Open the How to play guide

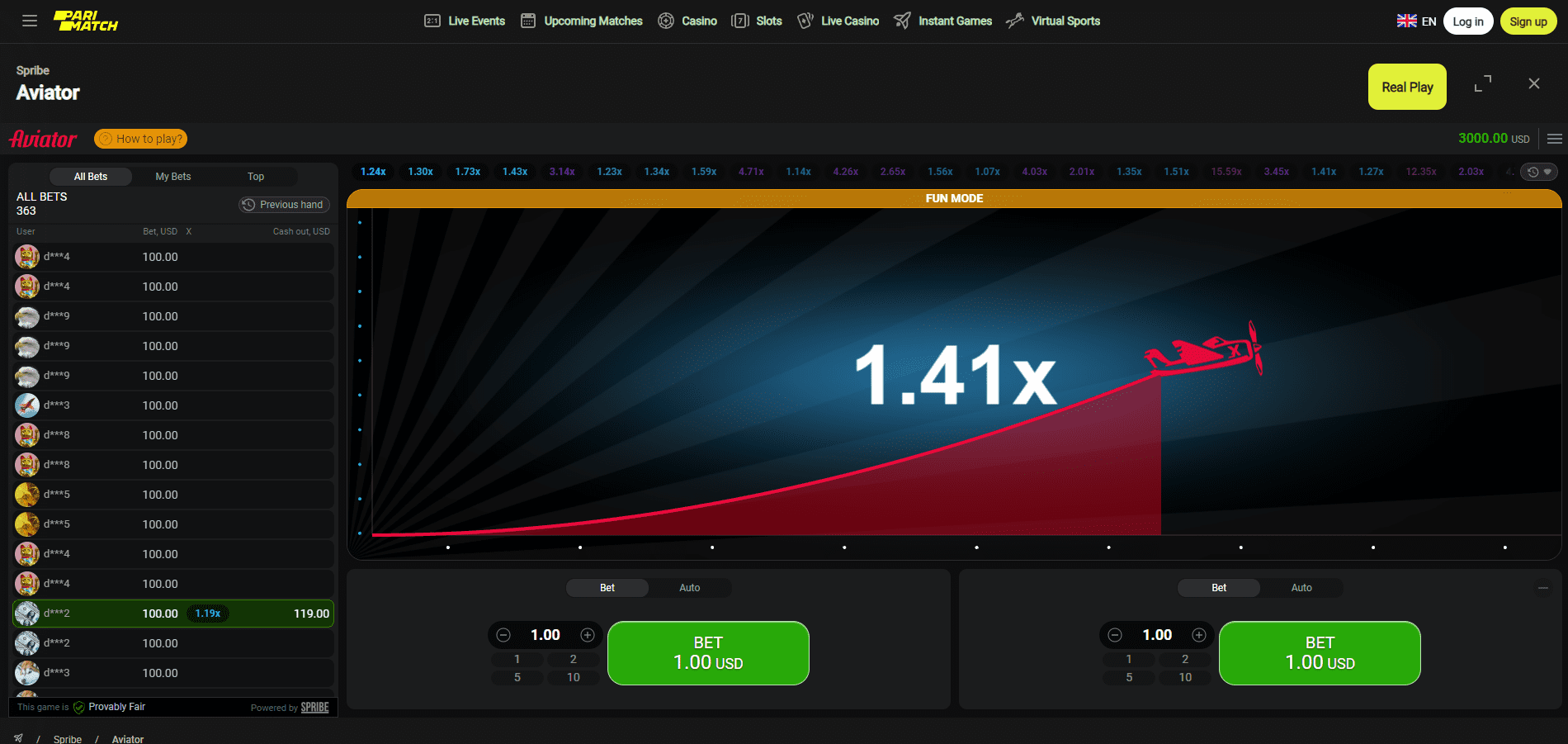(x=141, y=139)
